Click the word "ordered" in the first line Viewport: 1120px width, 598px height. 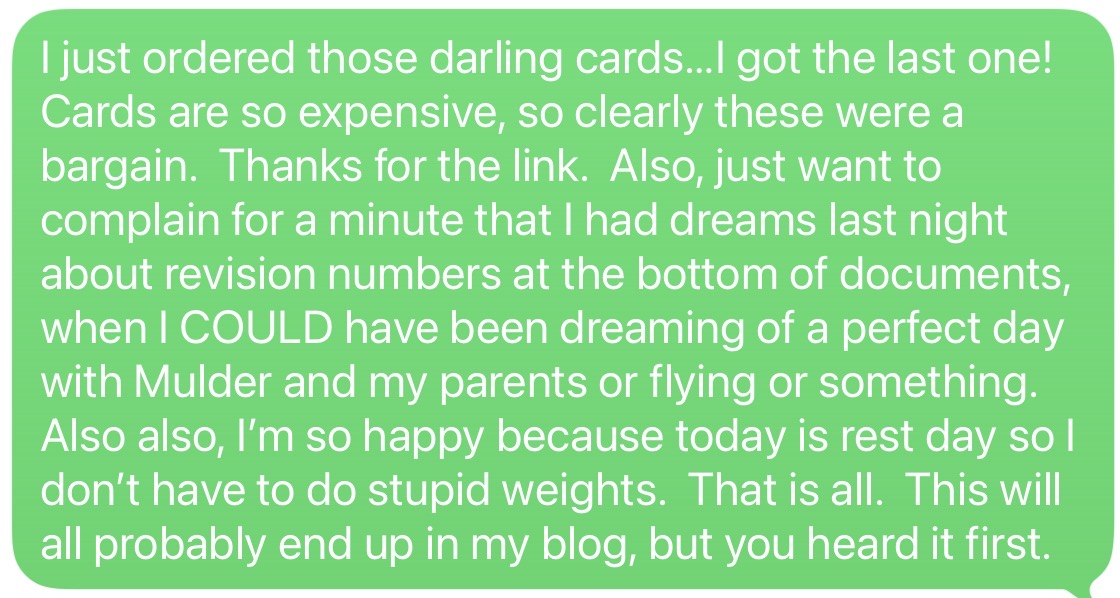coord(210,59)
